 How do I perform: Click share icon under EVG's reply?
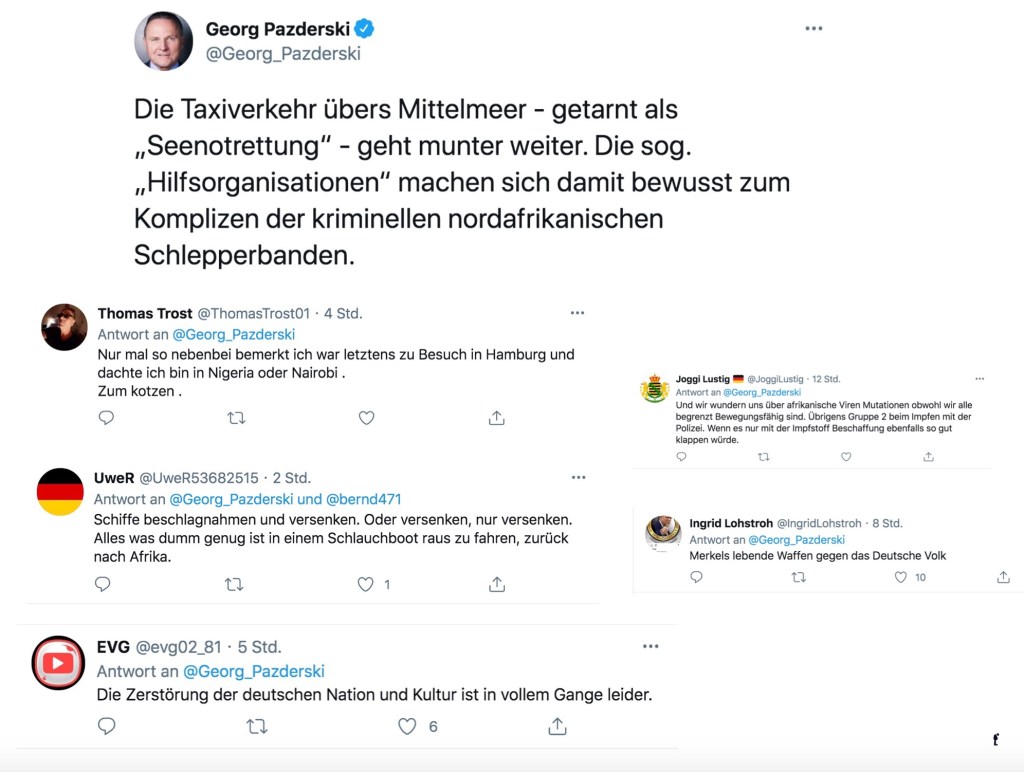(557, 727)
